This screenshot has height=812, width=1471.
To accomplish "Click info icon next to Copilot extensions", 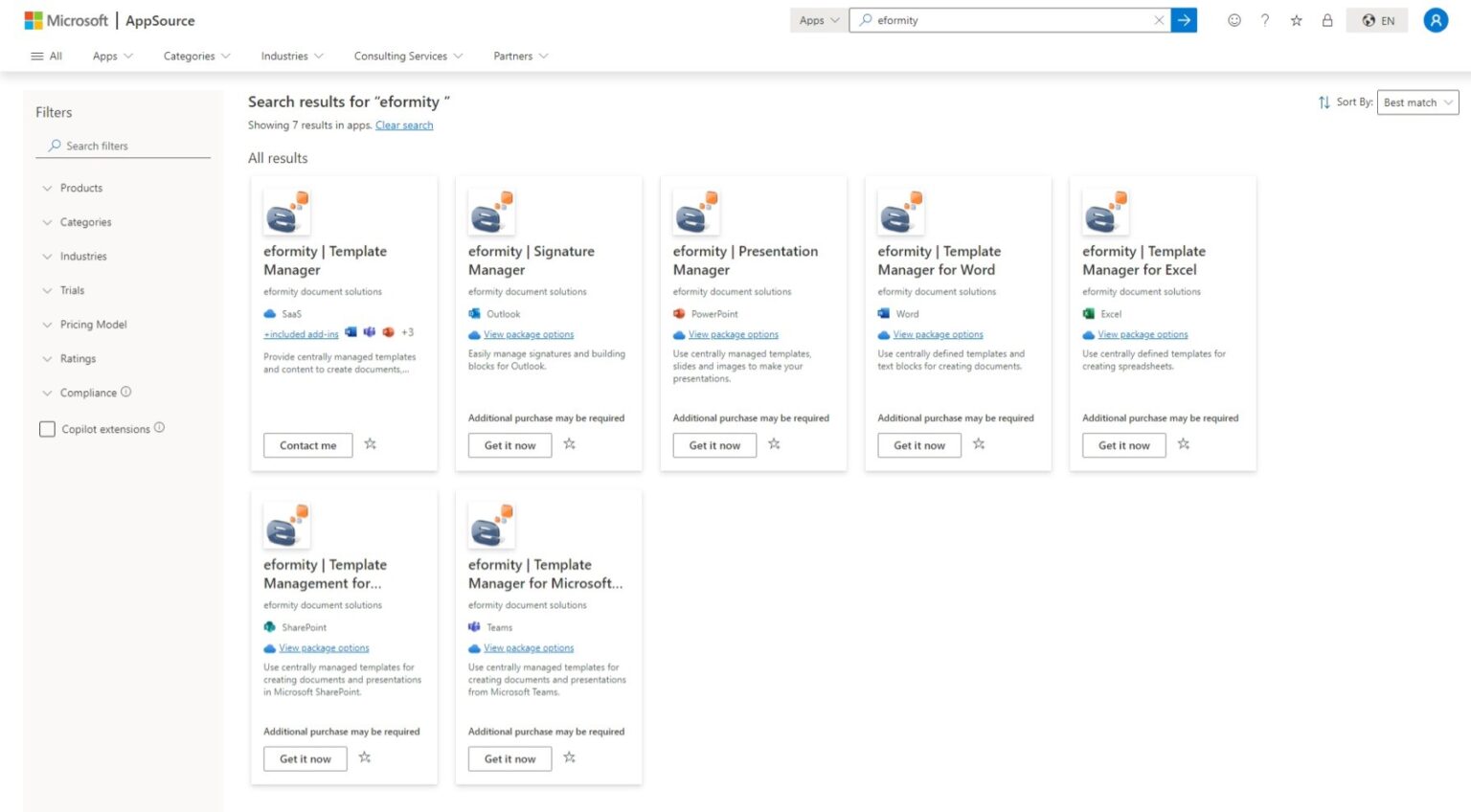I will [159, 428].
